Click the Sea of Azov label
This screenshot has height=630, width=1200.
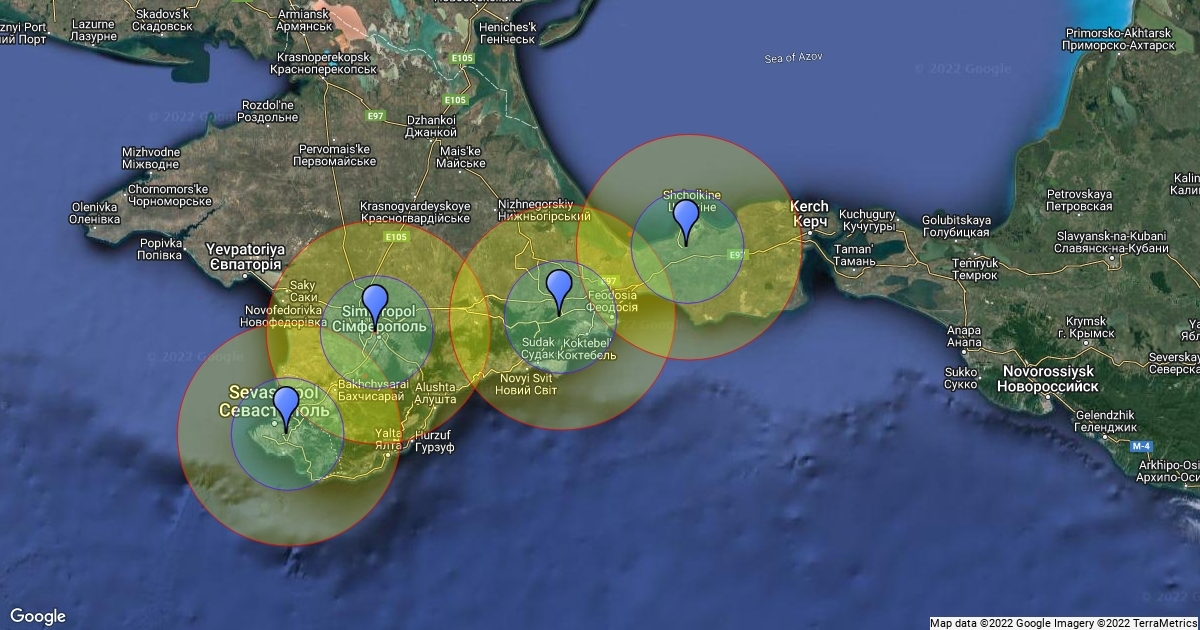pos(793,58)
